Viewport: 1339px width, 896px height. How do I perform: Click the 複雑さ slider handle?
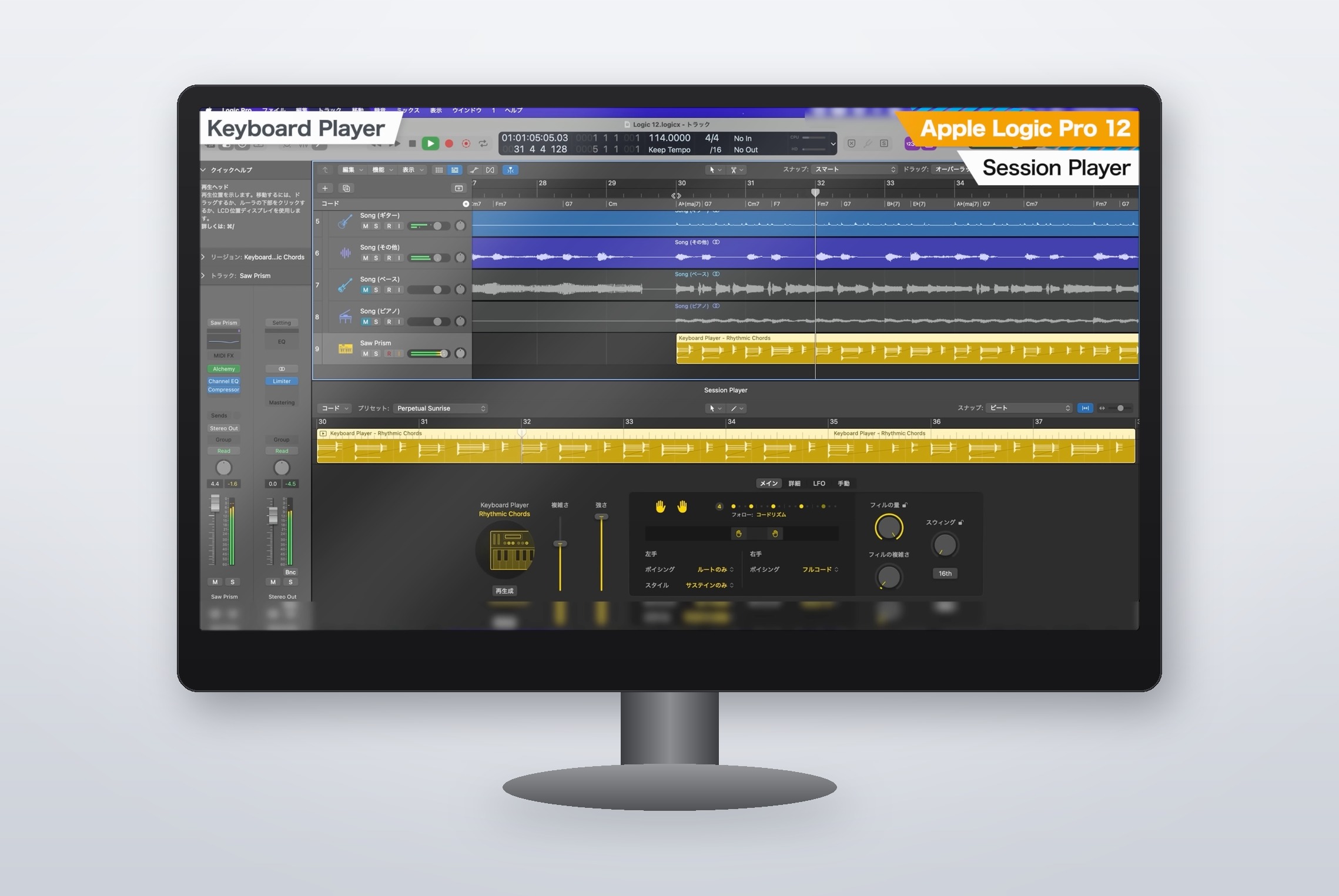click(x=560, y=543)
